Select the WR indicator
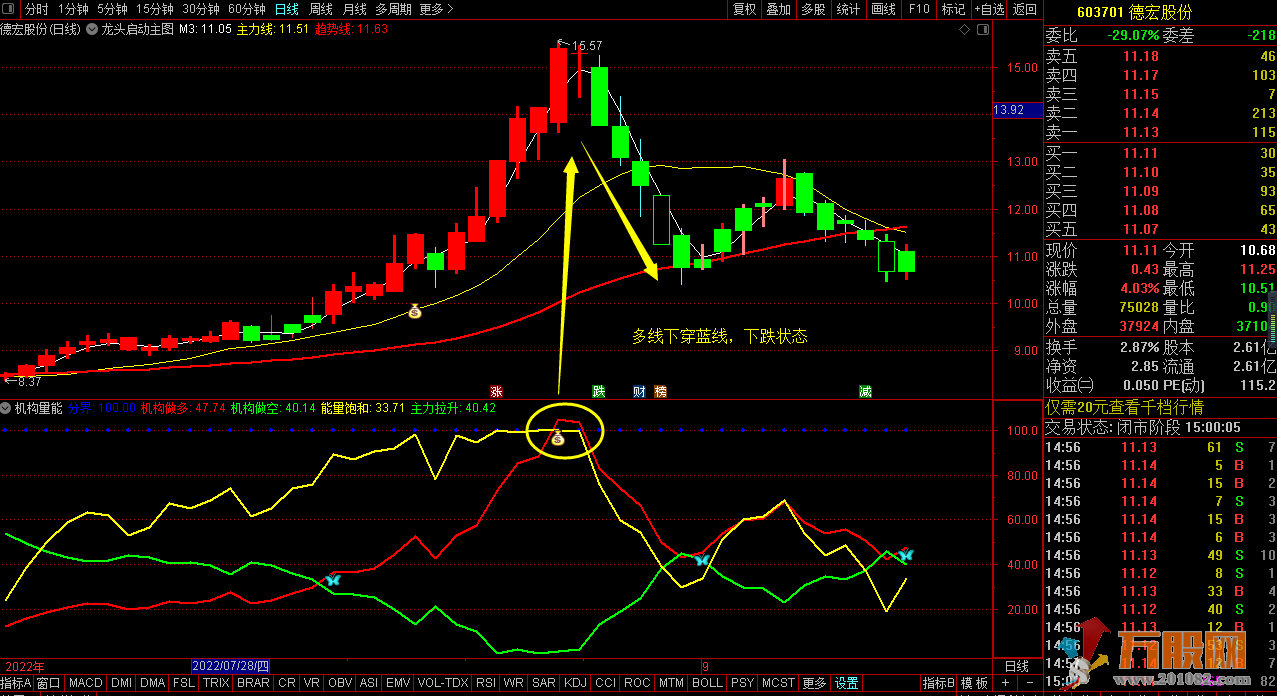Image resolution: width=1277 pixels, height=696 pixels. (x=514, y=683)
